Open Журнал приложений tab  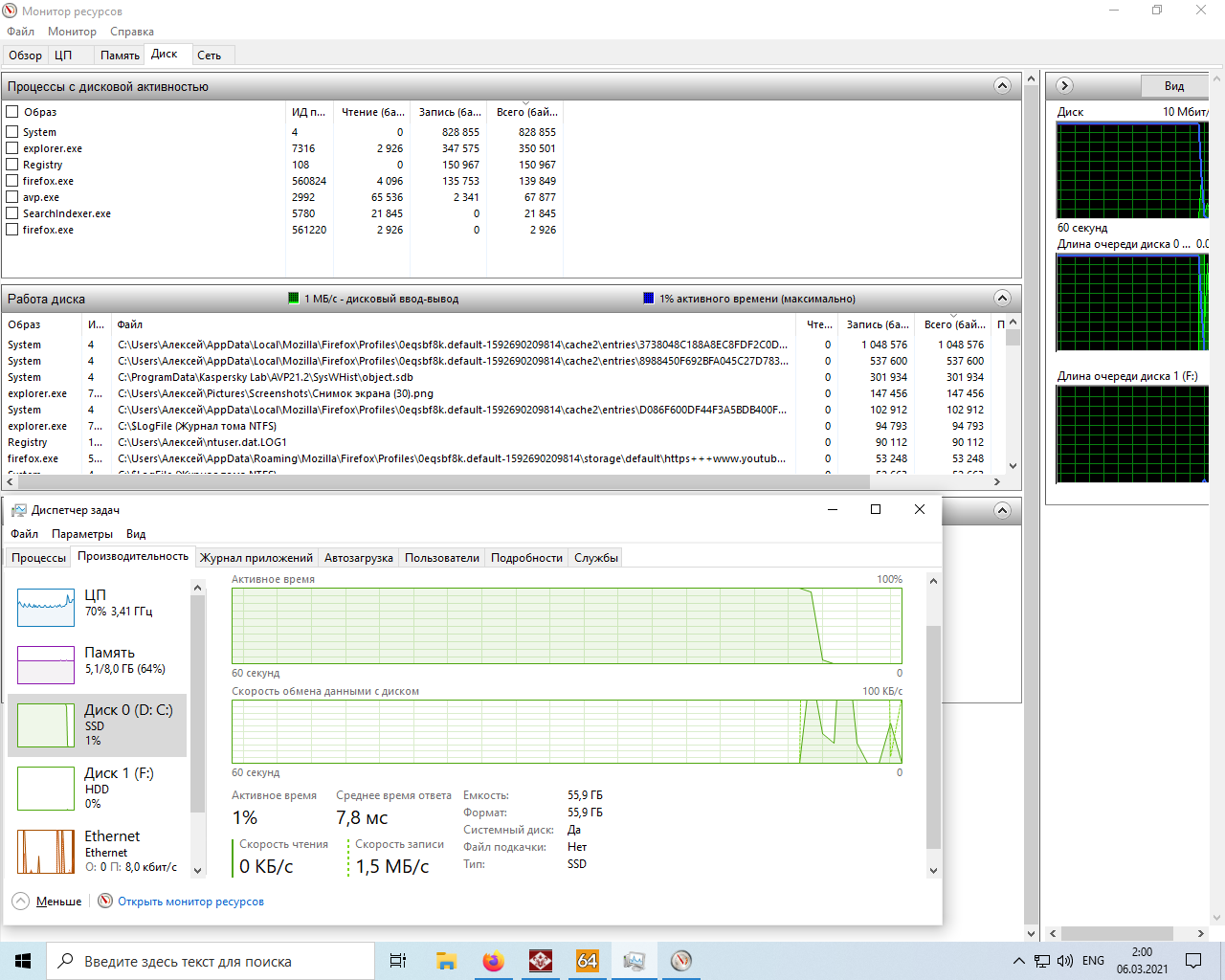[256, 558]
